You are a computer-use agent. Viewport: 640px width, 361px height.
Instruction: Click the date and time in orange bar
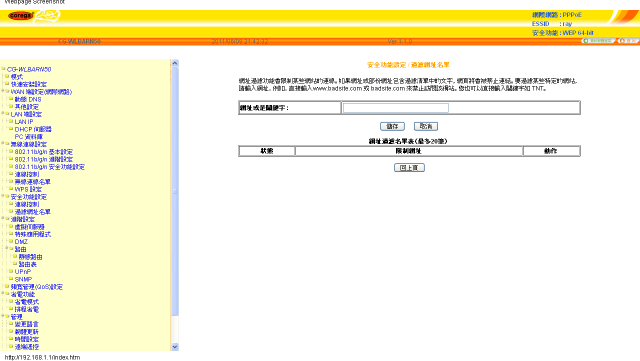(x=240, y=42)
